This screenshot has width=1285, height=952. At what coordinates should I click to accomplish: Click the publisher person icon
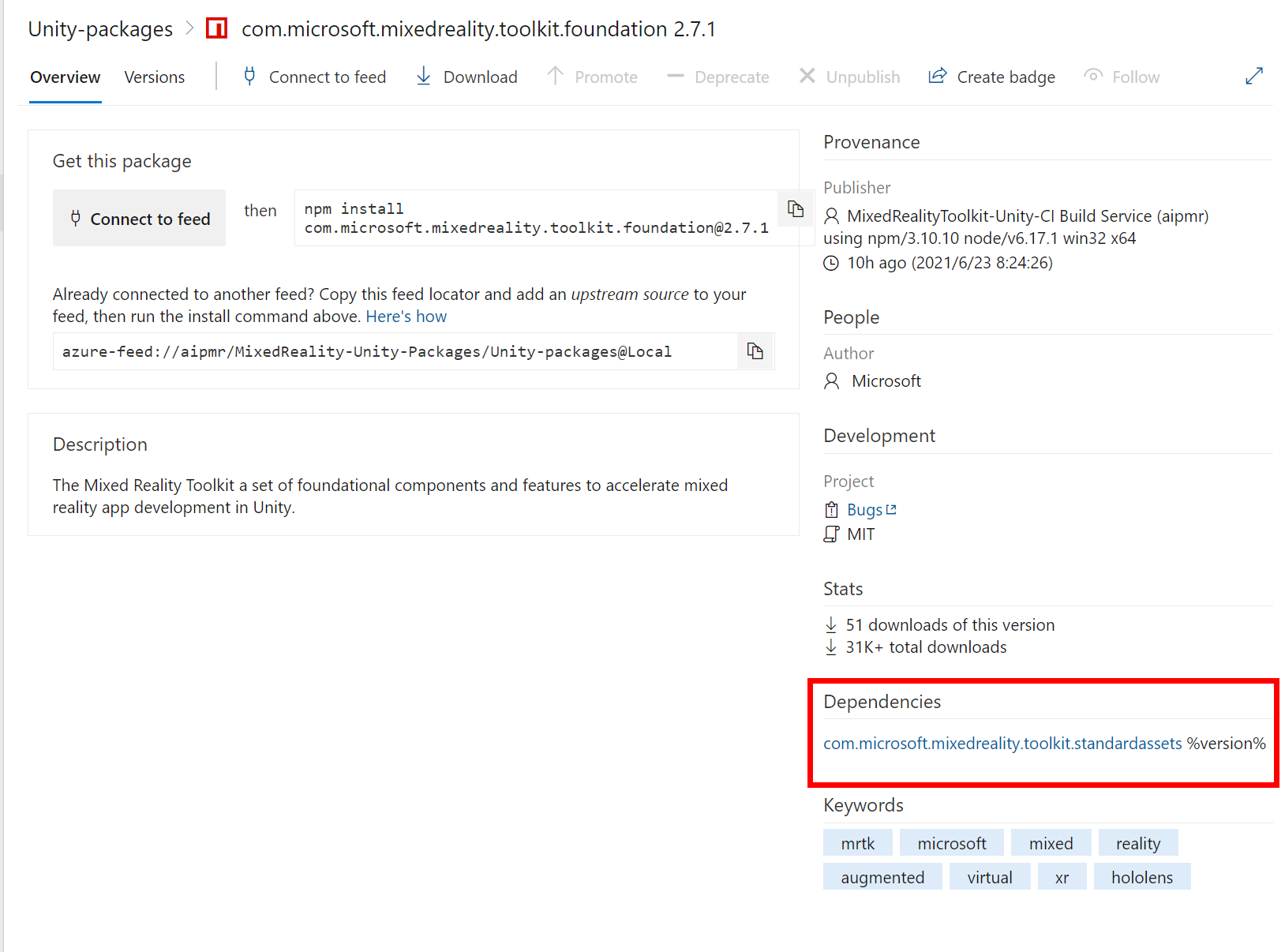(832, 216)
